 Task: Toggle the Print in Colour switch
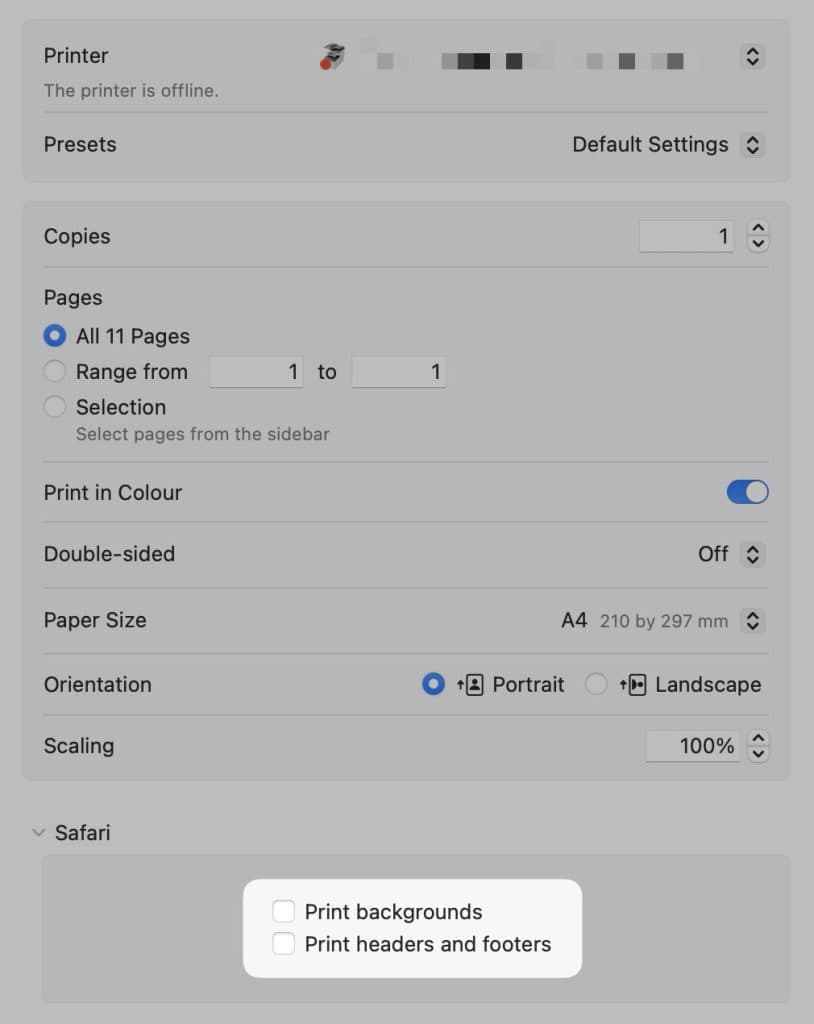click(x=747, y=492)
